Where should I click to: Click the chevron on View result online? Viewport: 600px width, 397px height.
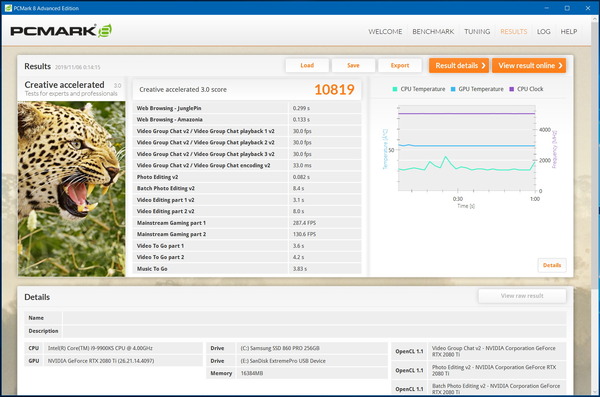click(560, 65)
